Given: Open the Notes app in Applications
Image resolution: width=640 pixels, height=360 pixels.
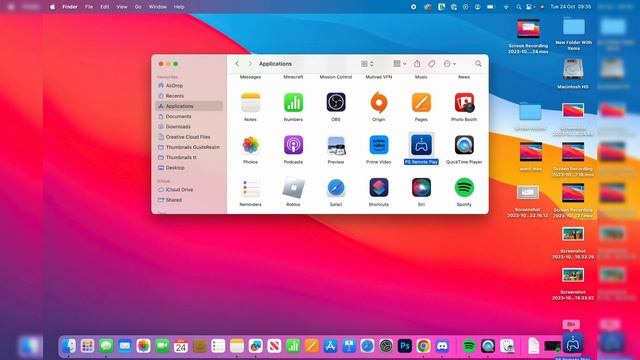Looking at the screenshot, I should pos(250,102).
